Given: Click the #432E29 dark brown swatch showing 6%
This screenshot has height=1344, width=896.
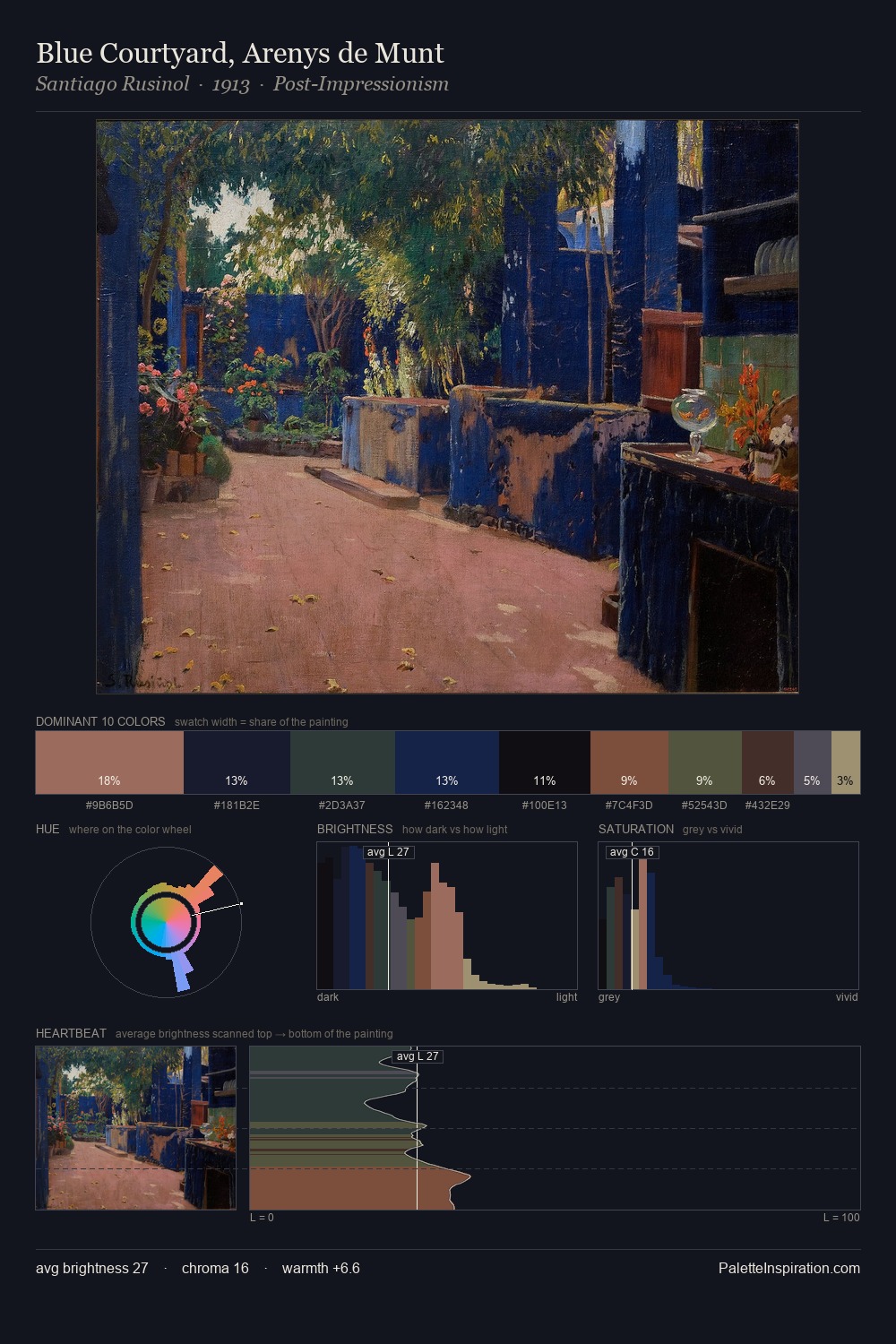Looking at the screenshot, I should tap(767, 762).
